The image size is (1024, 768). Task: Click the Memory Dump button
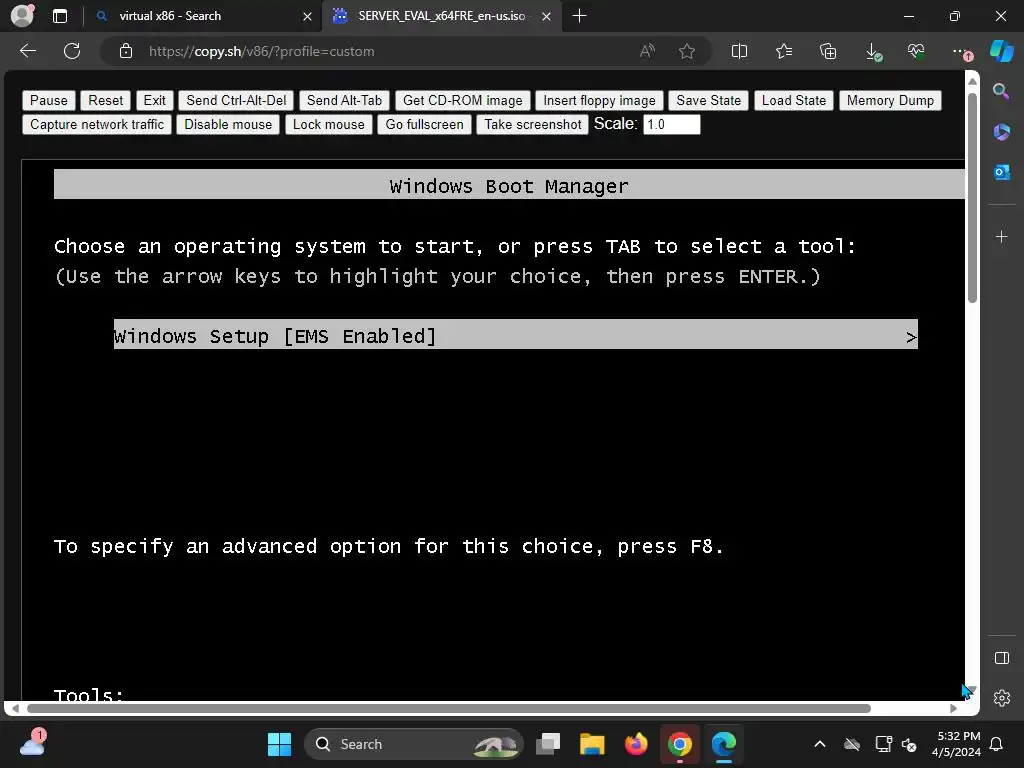[x=890, y=101]
